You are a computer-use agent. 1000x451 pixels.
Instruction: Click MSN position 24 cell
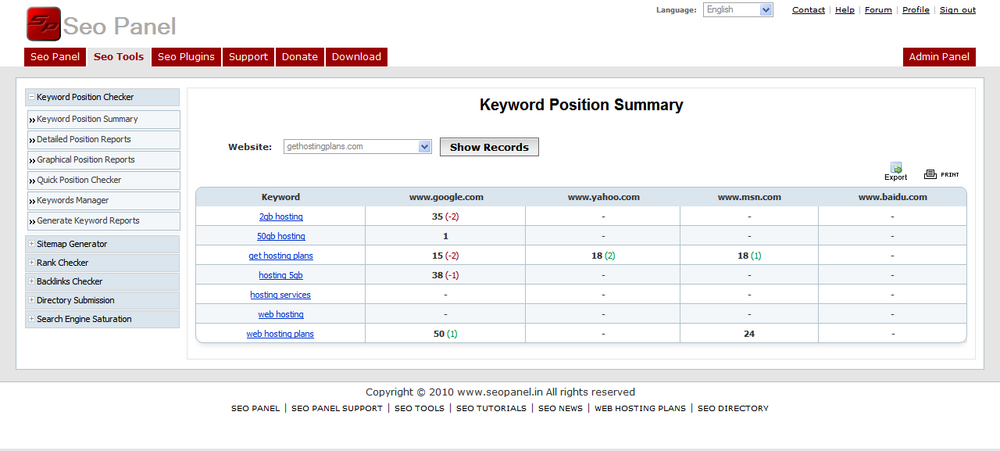pos(749,334)
